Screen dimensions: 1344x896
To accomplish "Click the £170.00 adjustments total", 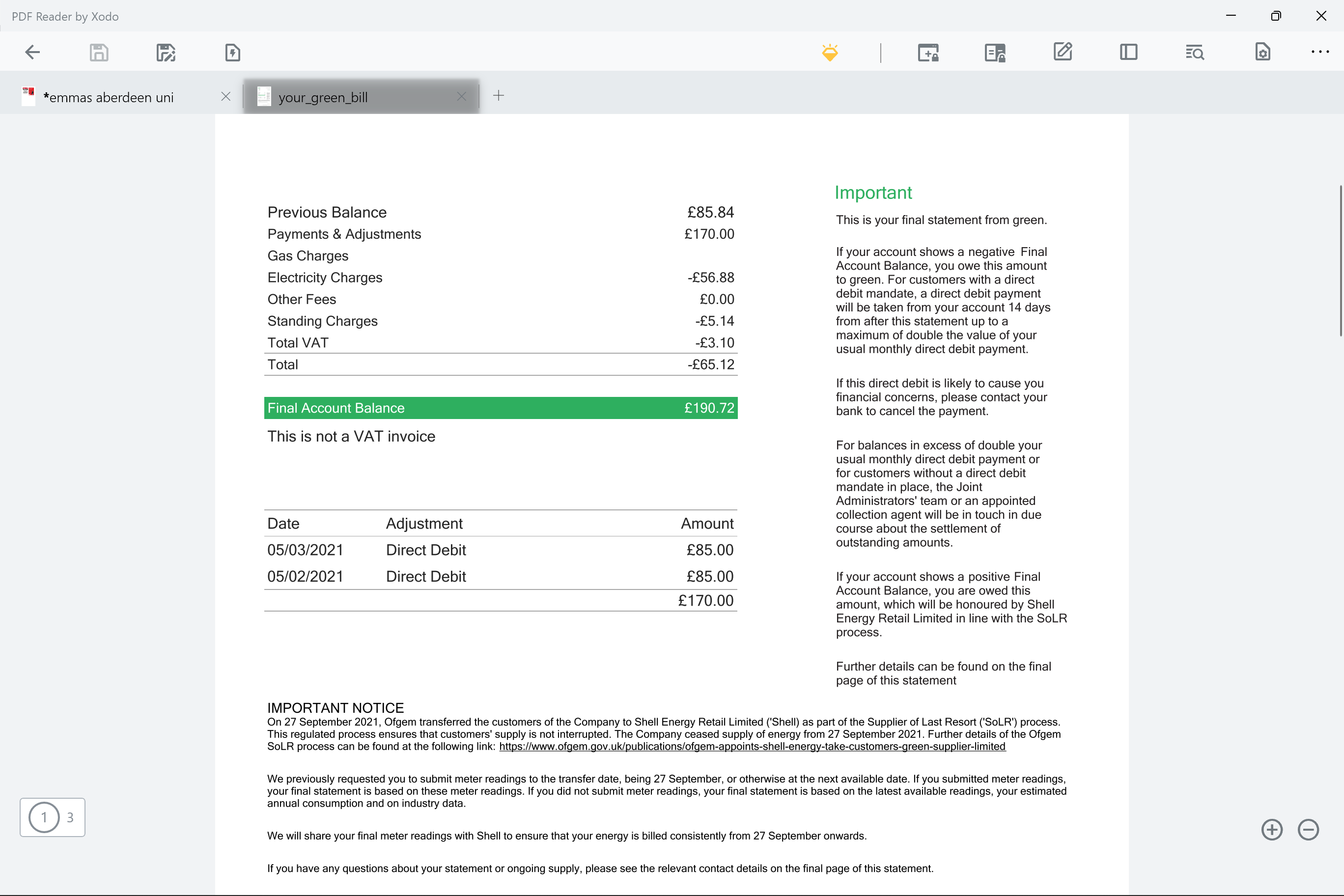I will click(706, 601).
